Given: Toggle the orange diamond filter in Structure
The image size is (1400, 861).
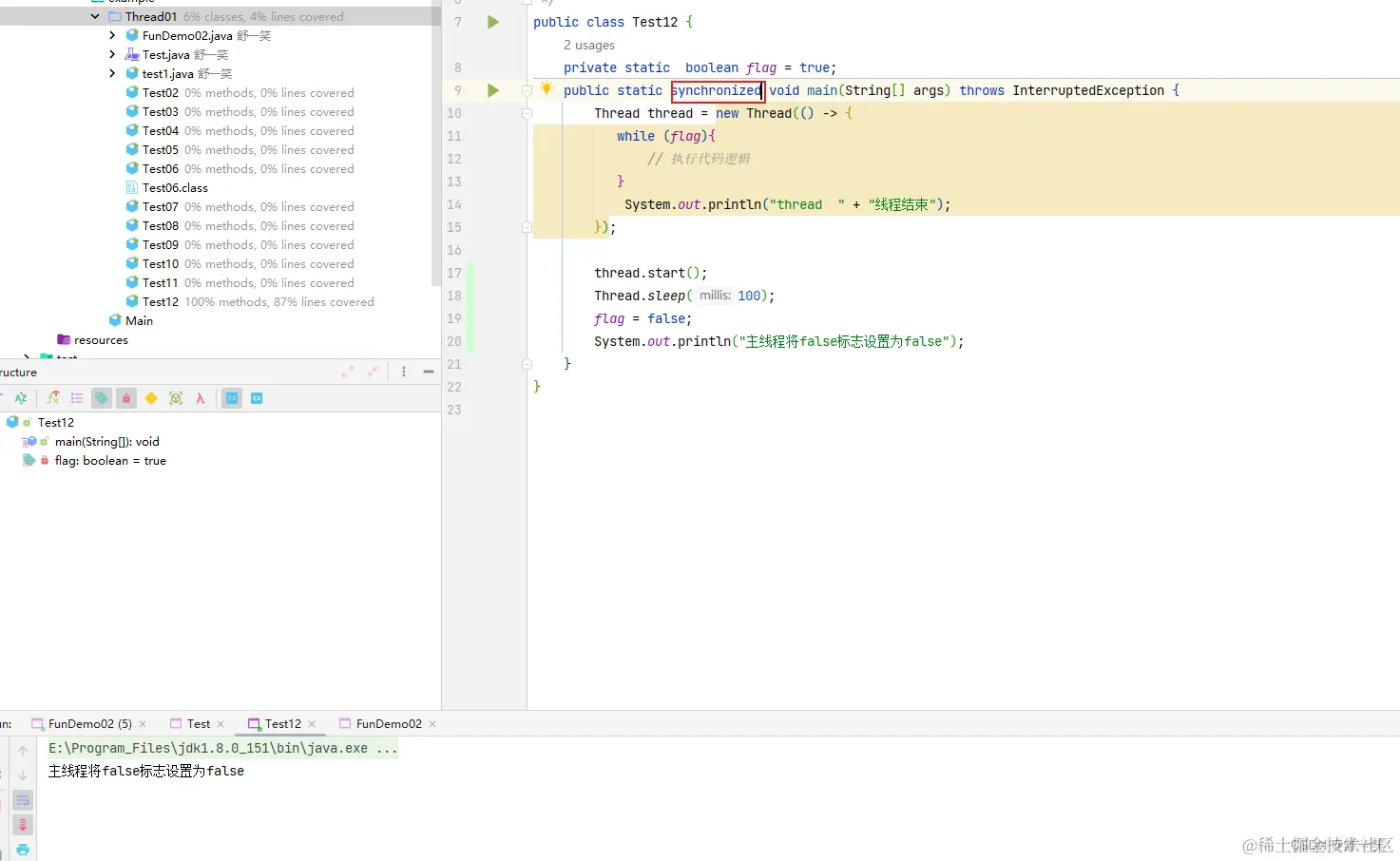Looking at the screenshot, I should point(151,398).
